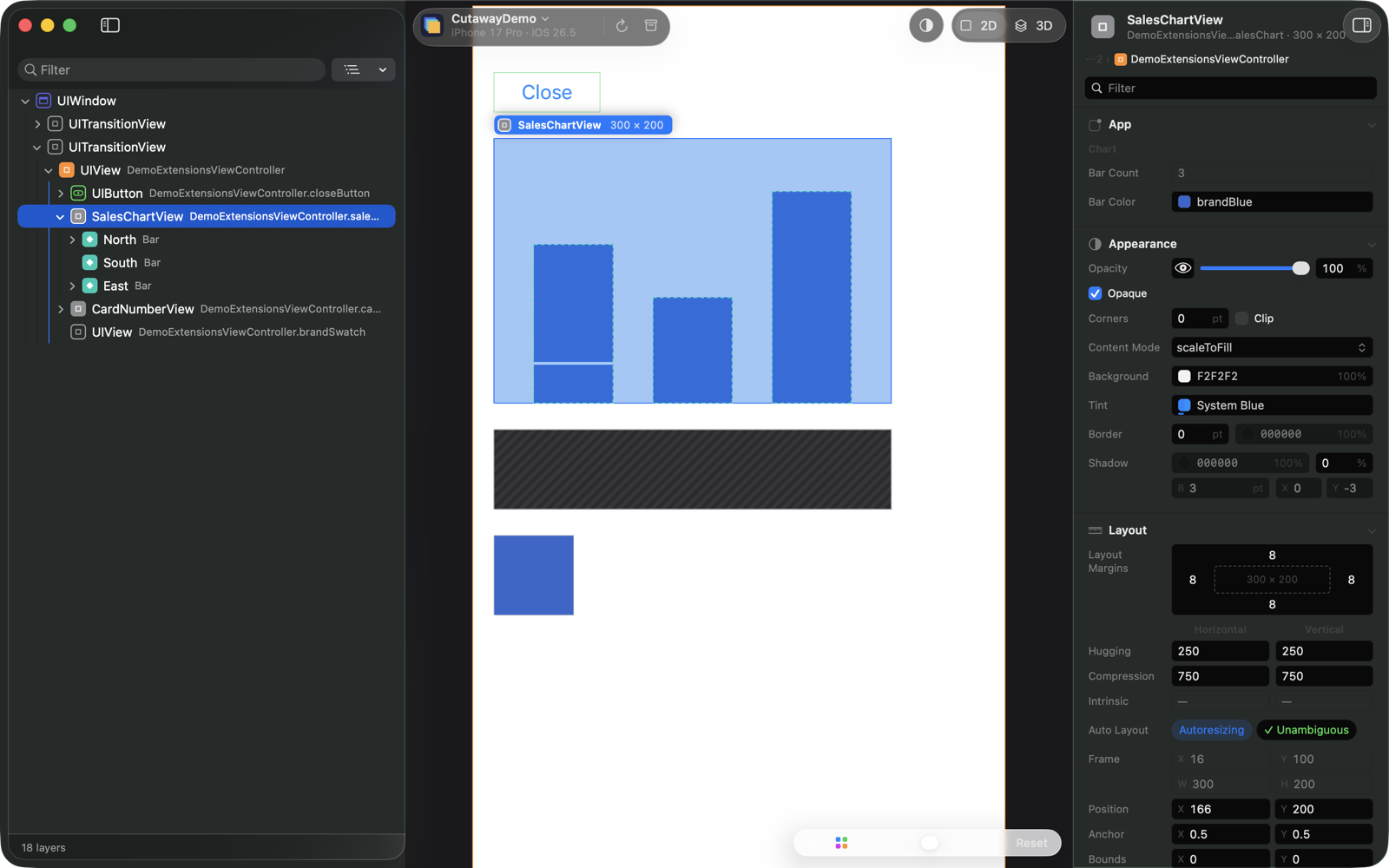Uncheck the Opaque checkbox

click(1095, 293)
